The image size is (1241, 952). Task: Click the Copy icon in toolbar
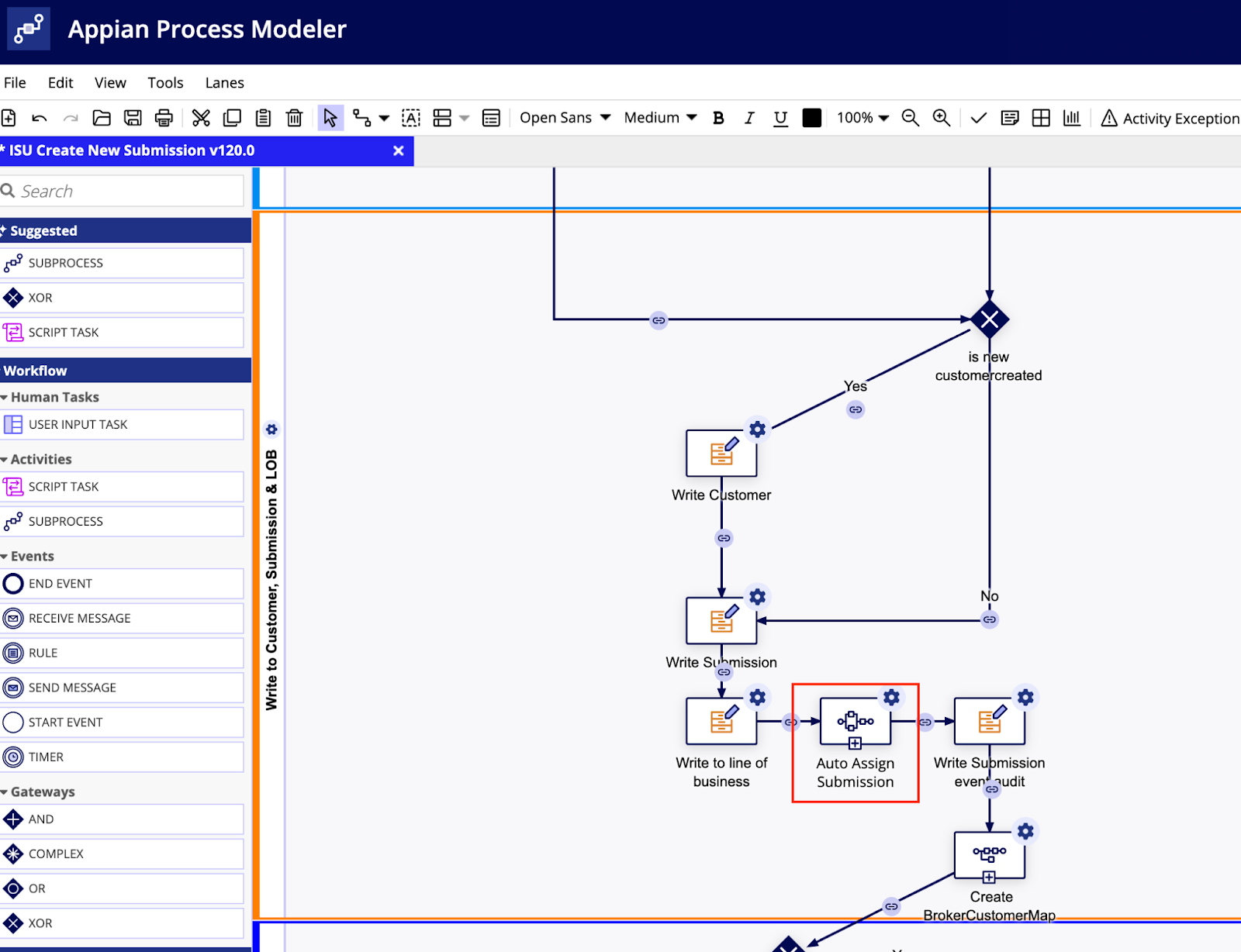pos(232,118)
